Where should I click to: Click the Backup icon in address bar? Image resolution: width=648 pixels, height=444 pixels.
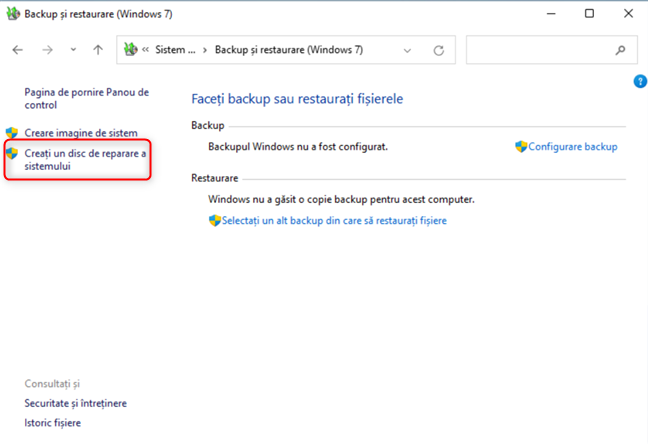pos(131,50)
